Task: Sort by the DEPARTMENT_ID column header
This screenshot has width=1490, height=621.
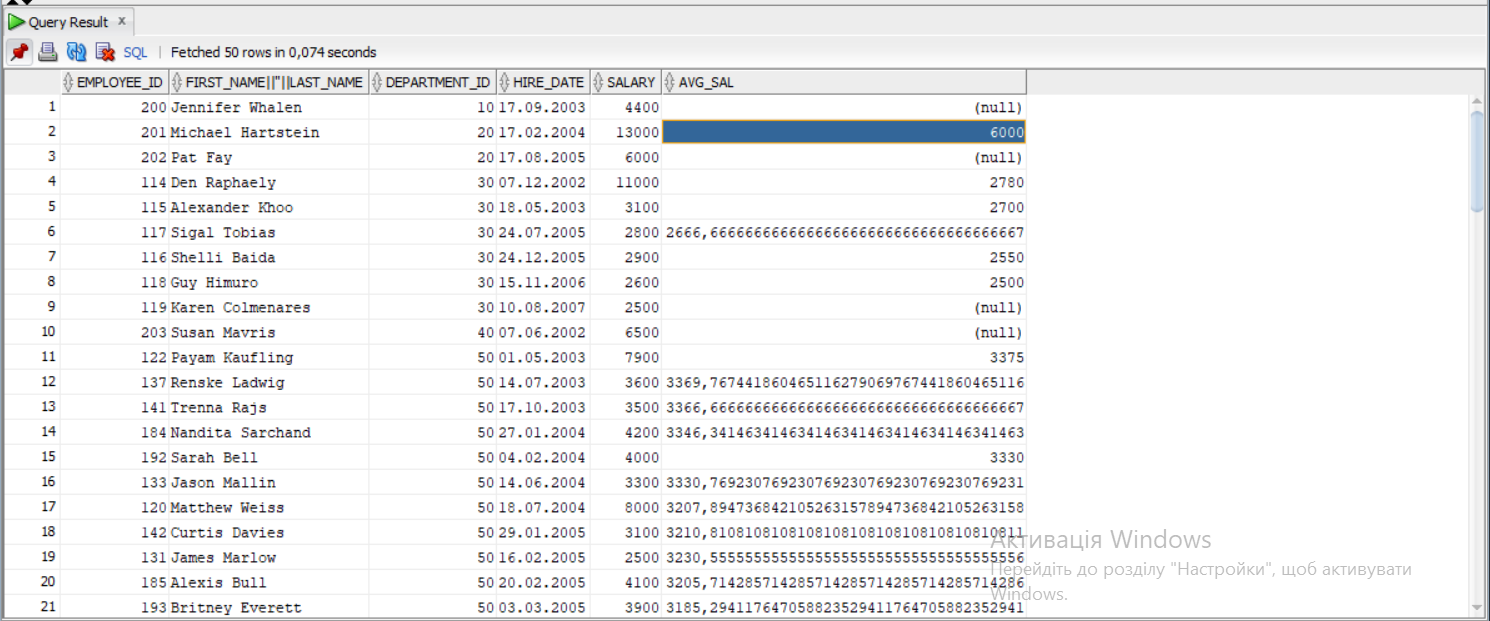Action: pyautogui.click(x=432, y=82)
